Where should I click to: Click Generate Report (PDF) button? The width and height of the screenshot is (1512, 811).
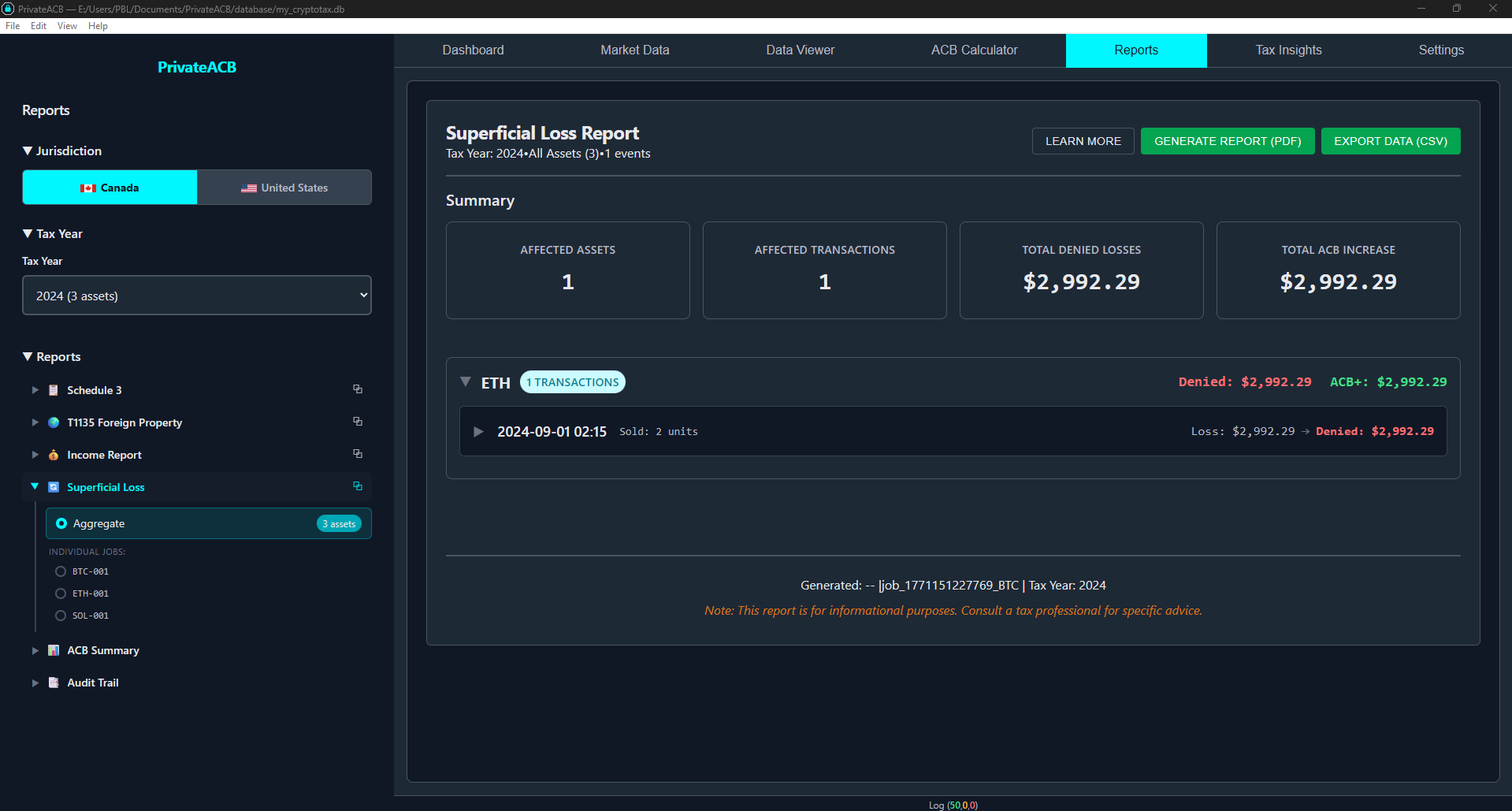1227,141
